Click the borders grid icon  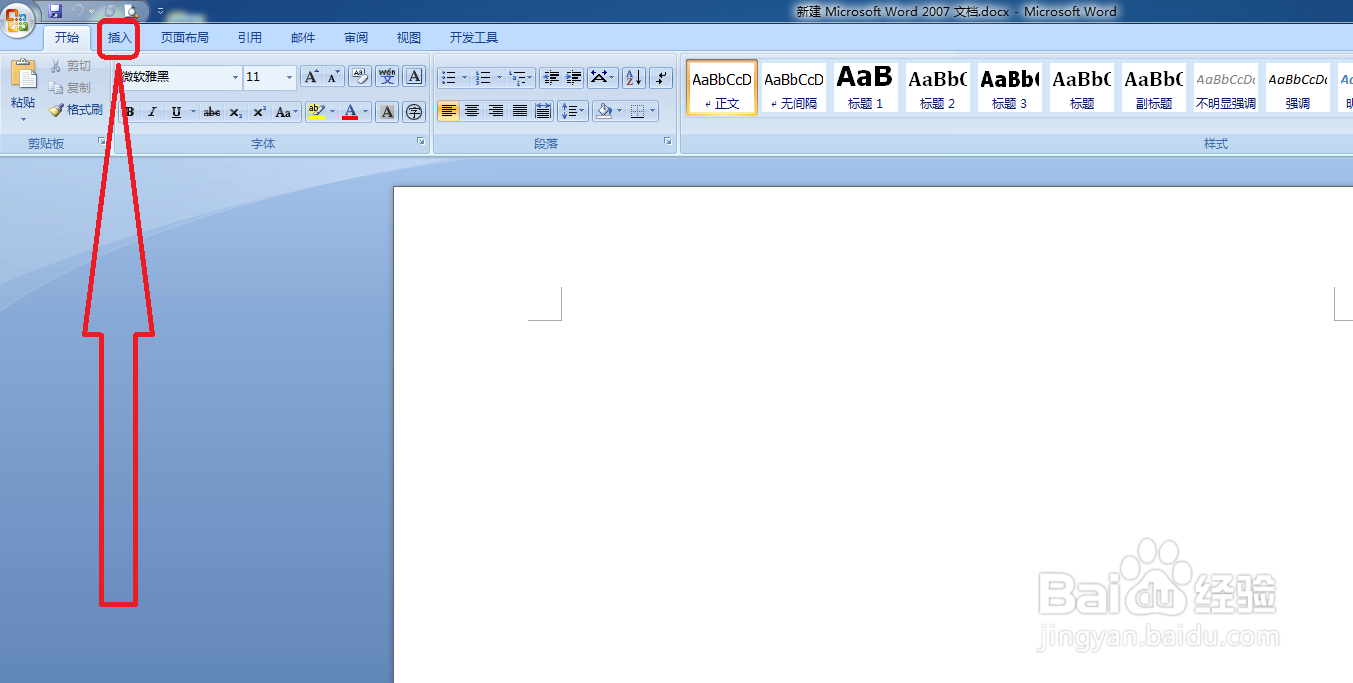(x=638, y=111)
